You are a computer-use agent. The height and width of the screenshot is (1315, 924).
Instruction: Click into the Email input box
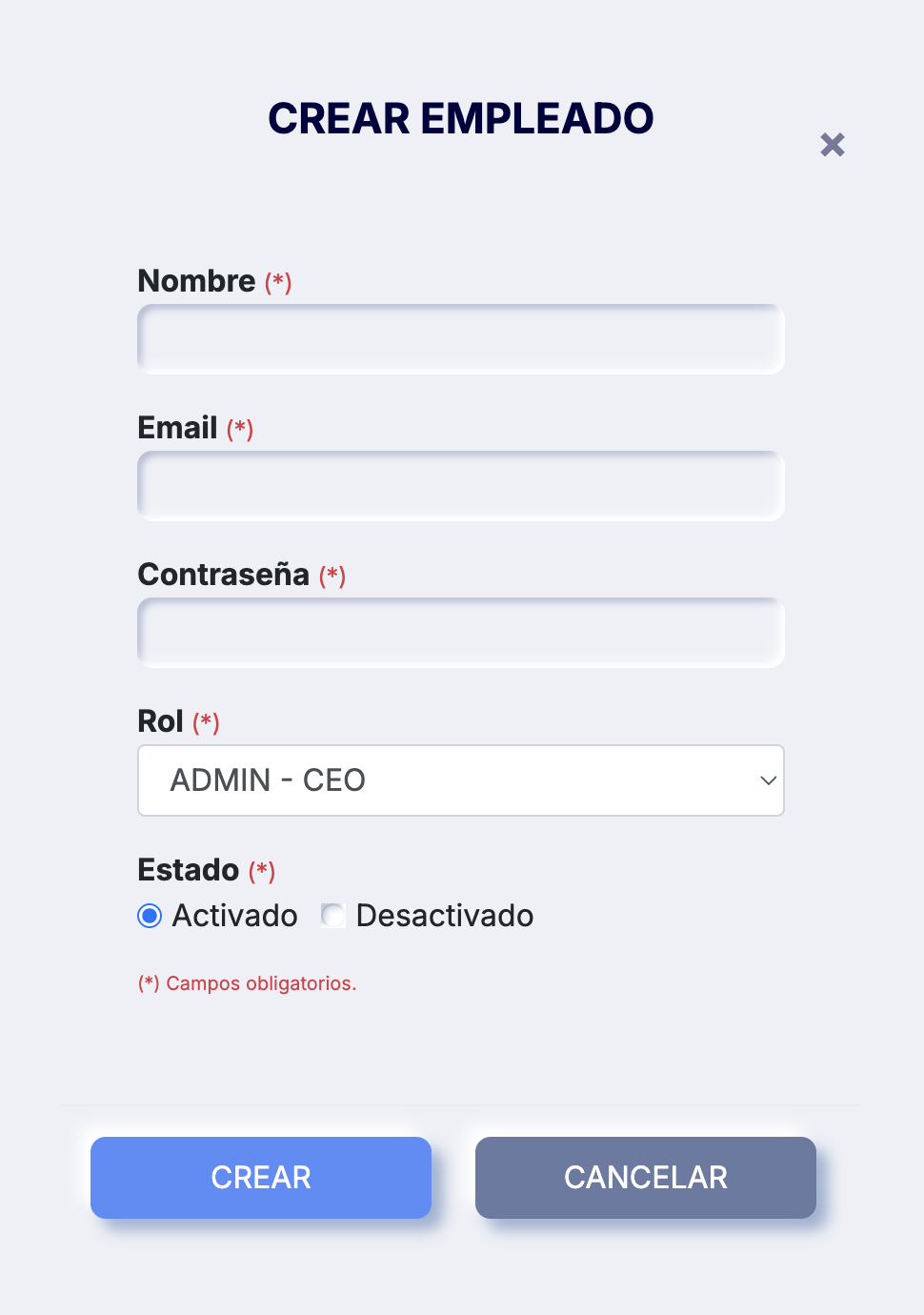coord(461,486)
